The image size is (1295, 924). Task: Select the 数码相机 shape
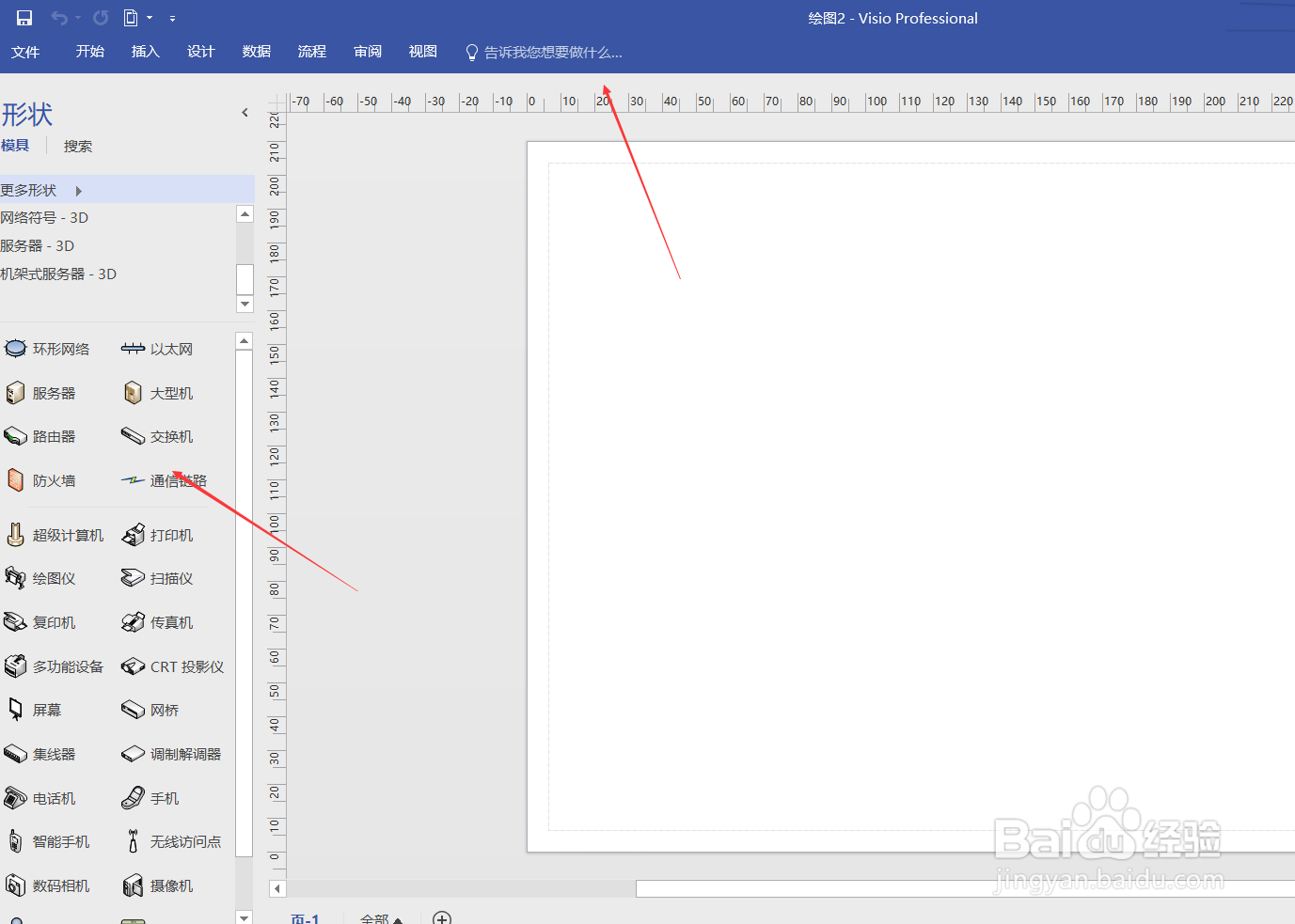coord(47,885)
